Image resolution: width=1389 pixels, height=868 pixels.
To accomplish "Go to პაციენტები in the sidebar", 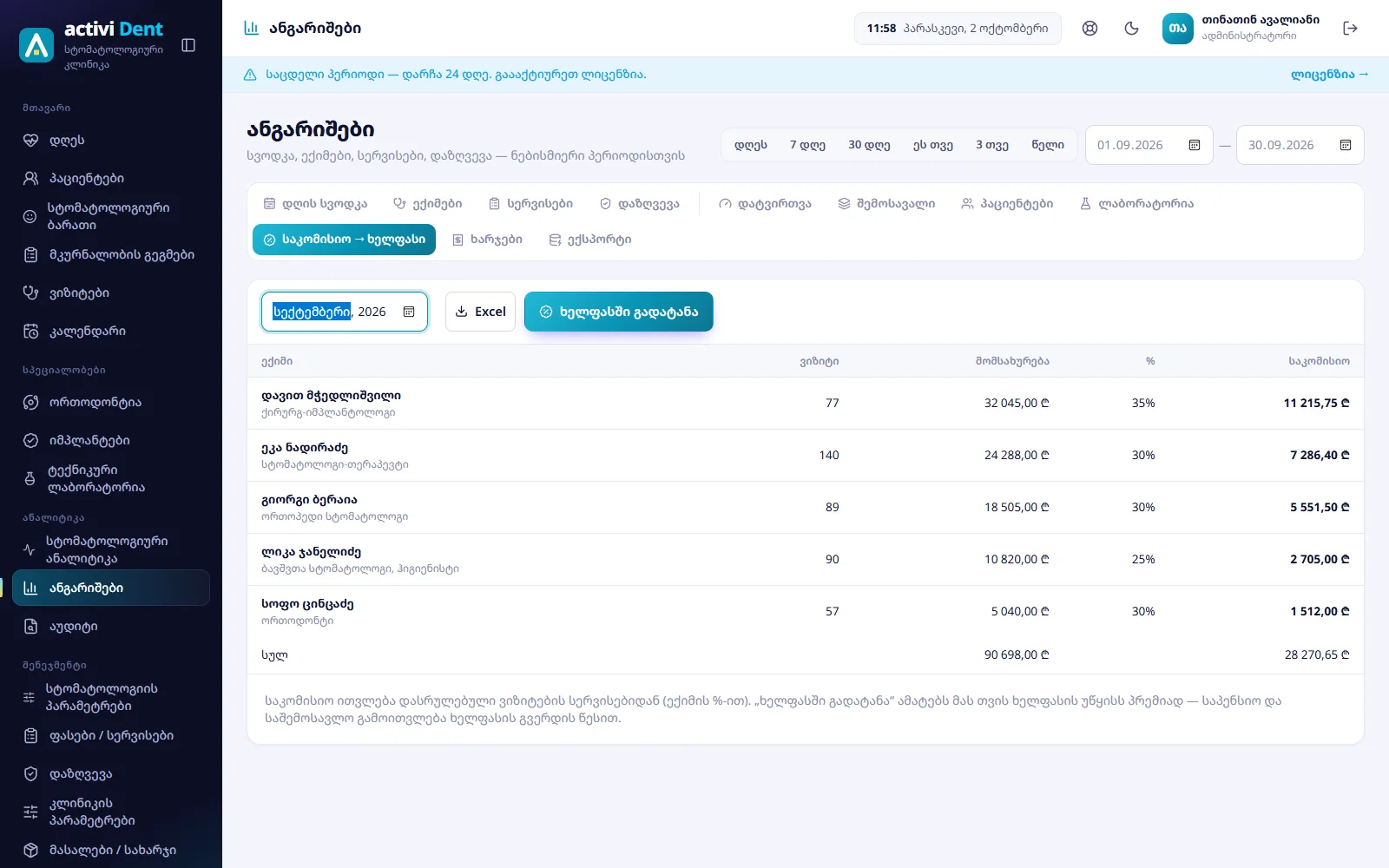I will pos(111,178).
